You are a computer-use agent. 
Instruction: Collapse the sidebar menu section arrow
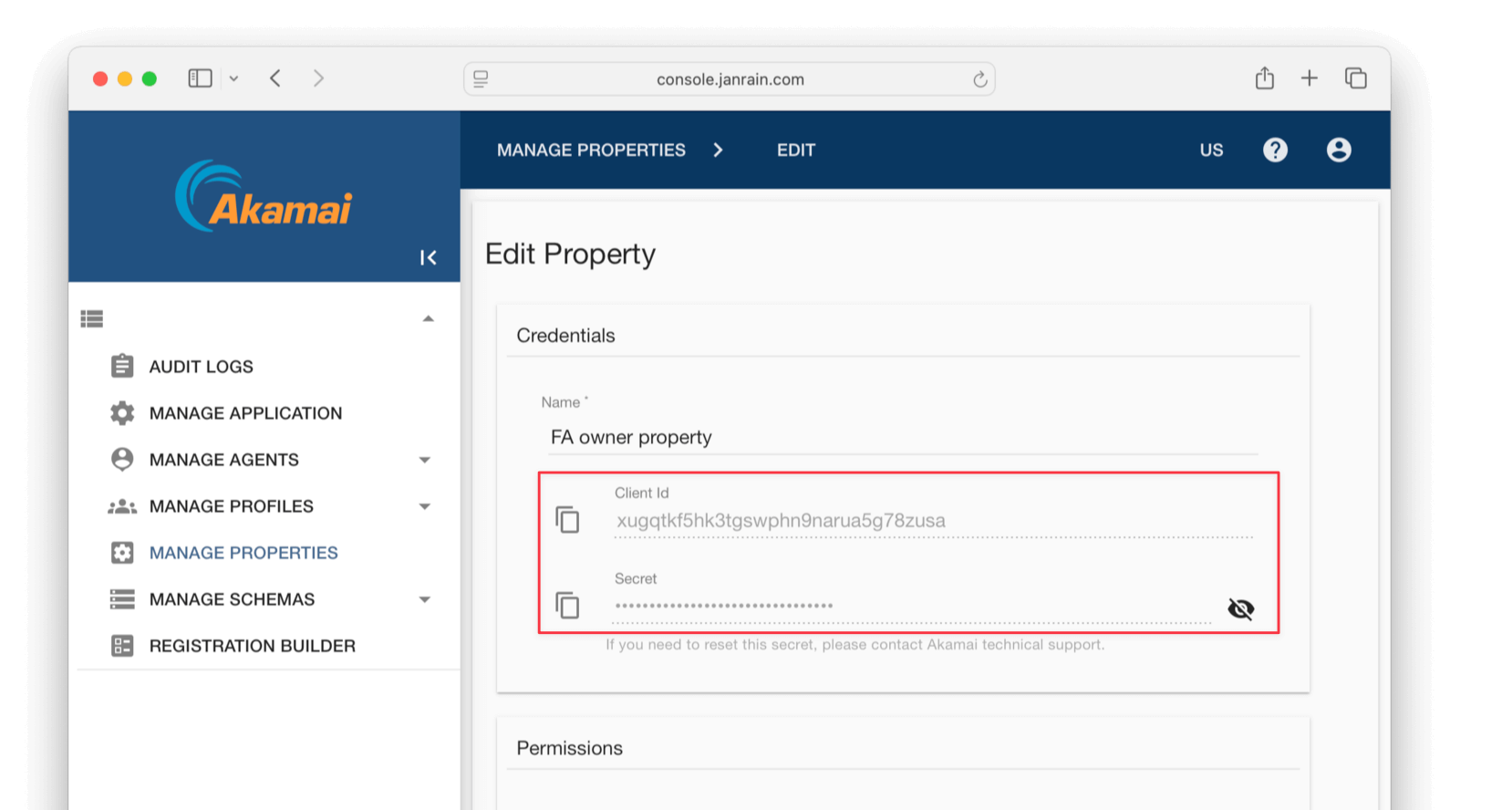tap(428, 318)
